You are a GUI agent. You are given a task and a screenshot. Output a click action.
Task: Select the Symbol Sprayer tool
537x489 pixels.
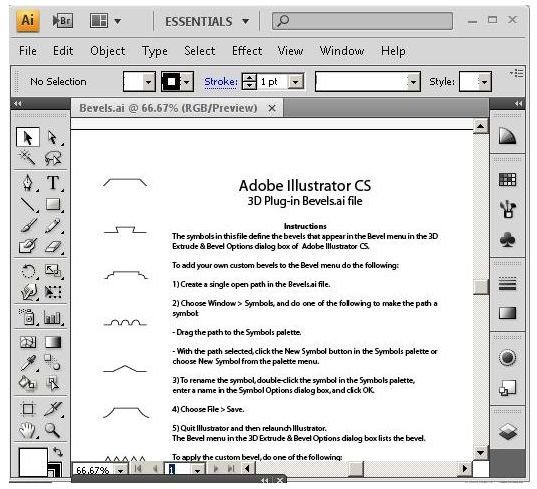point(27,317)
